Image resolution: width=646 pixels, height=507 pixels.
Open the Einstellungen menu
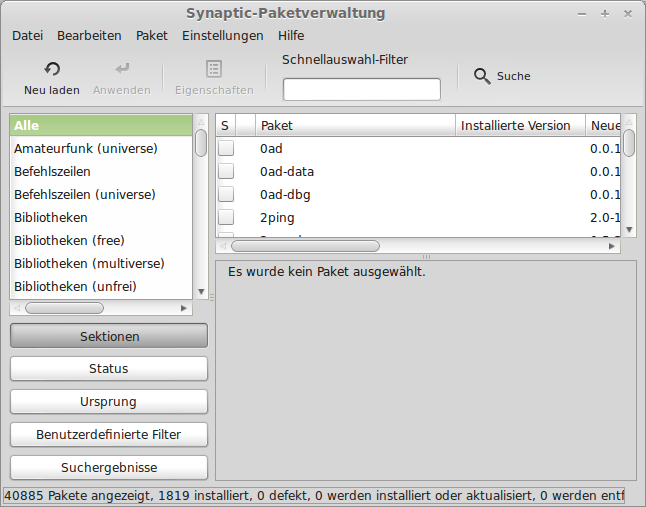pyautogui.click(x=222, y=36)
